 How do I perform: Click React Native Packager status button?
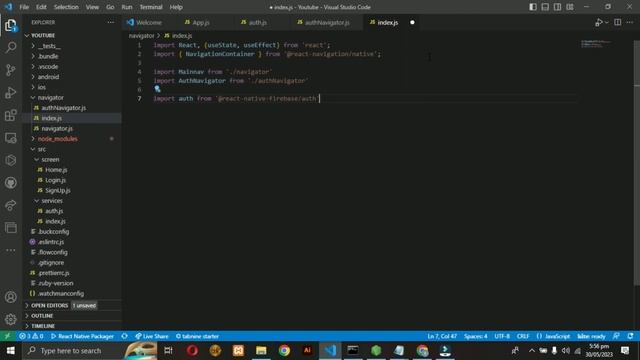[x=82, y=336]
